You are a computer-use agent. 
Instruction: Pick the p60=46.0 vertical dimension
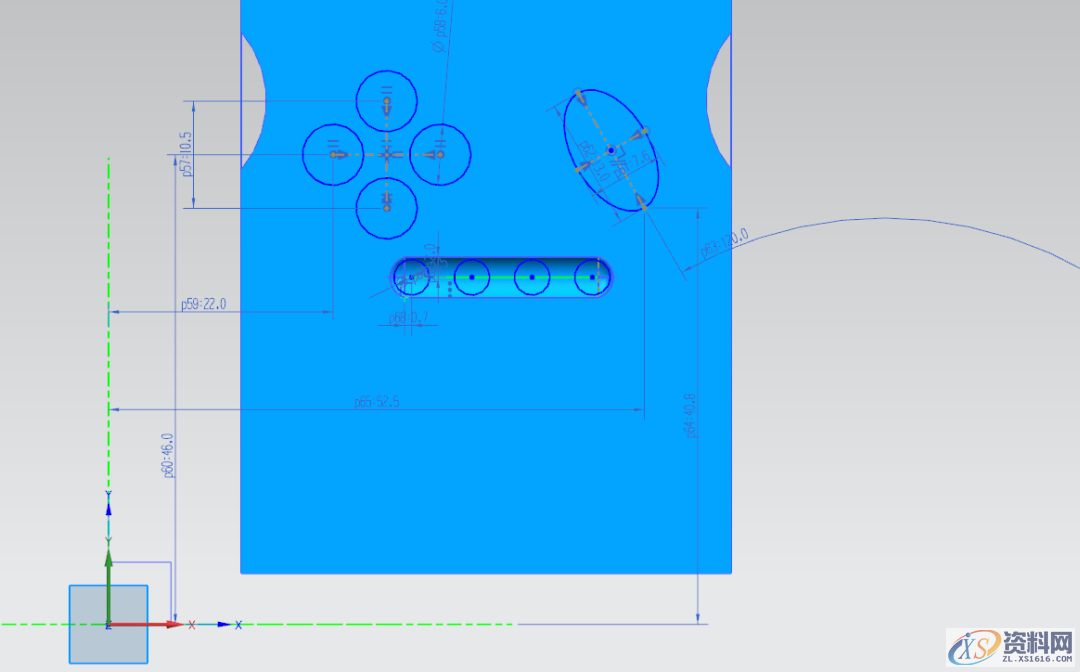168,455
